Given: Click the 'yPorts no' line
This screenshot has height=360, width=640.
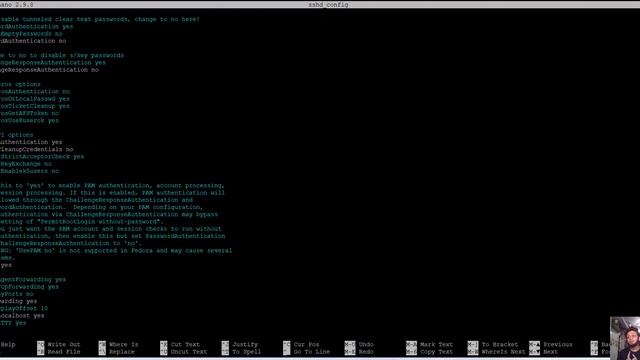Looking at the screenshot, I should pyautogui.click(x=17, y=294).
